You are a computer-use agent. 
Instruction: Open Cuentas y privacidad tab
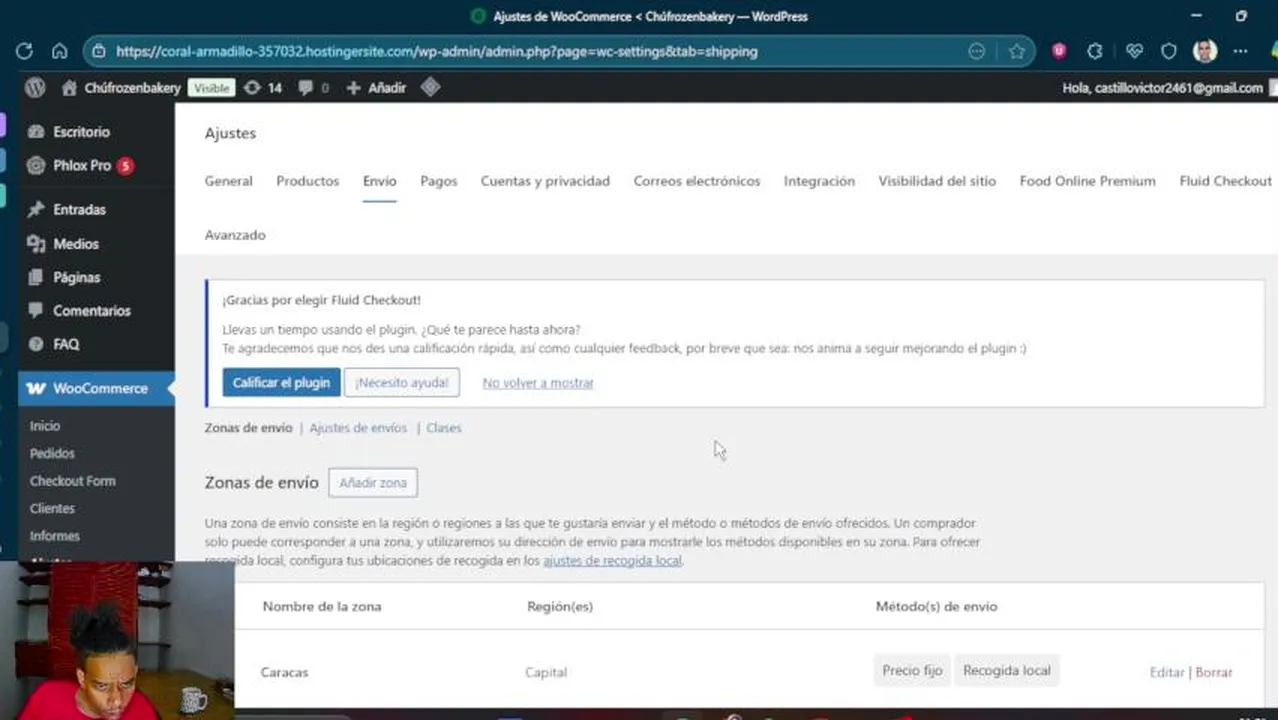click(x=545, y=181)
